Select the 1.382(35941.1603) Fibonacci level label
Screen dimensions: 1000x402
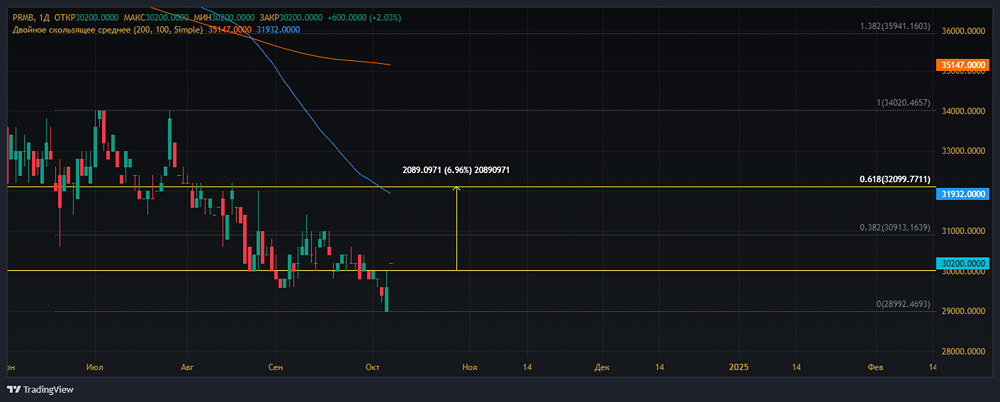point(895,26)
